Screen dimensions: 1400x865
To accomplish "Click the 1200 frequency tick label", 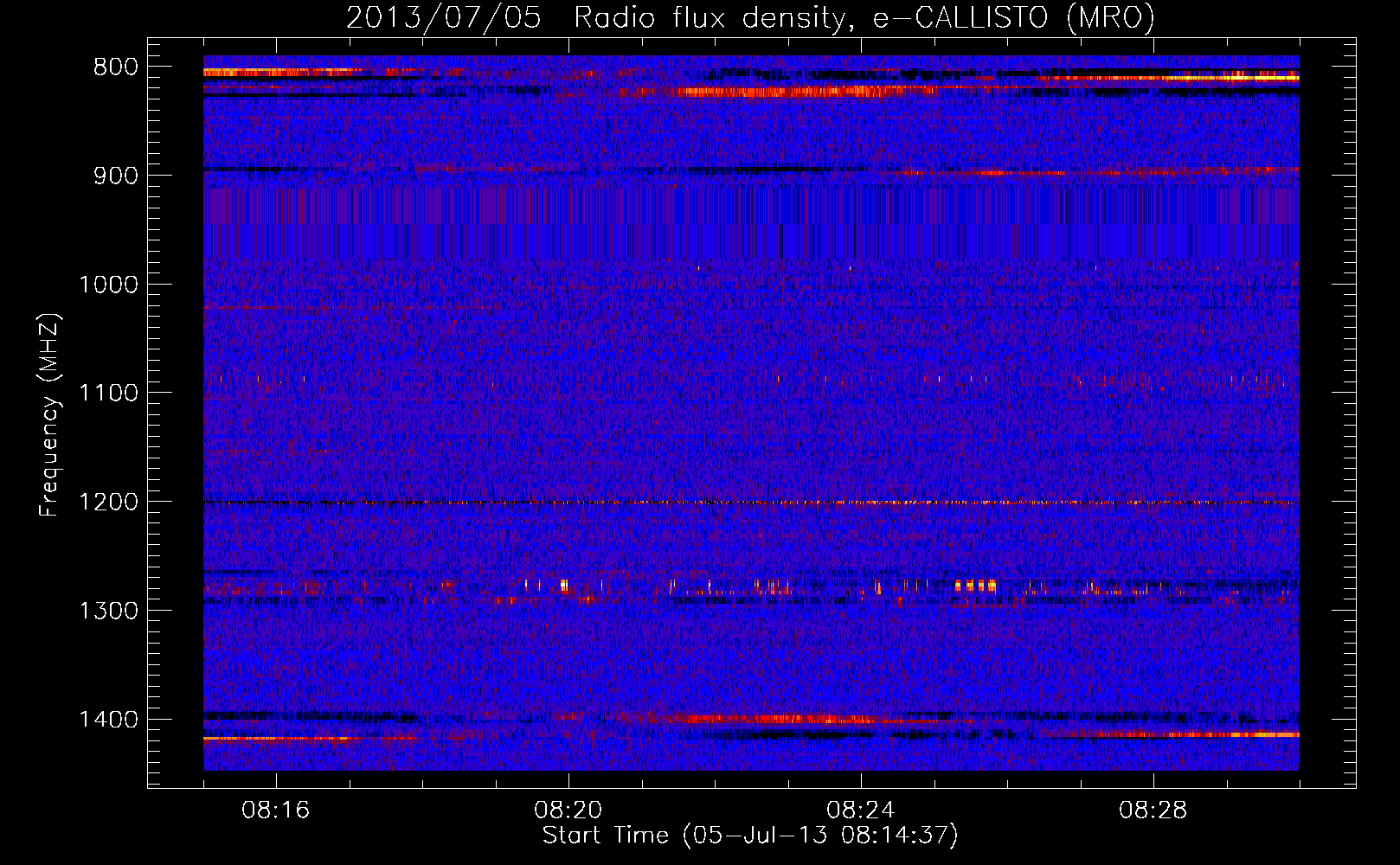I will coord(108,503).
